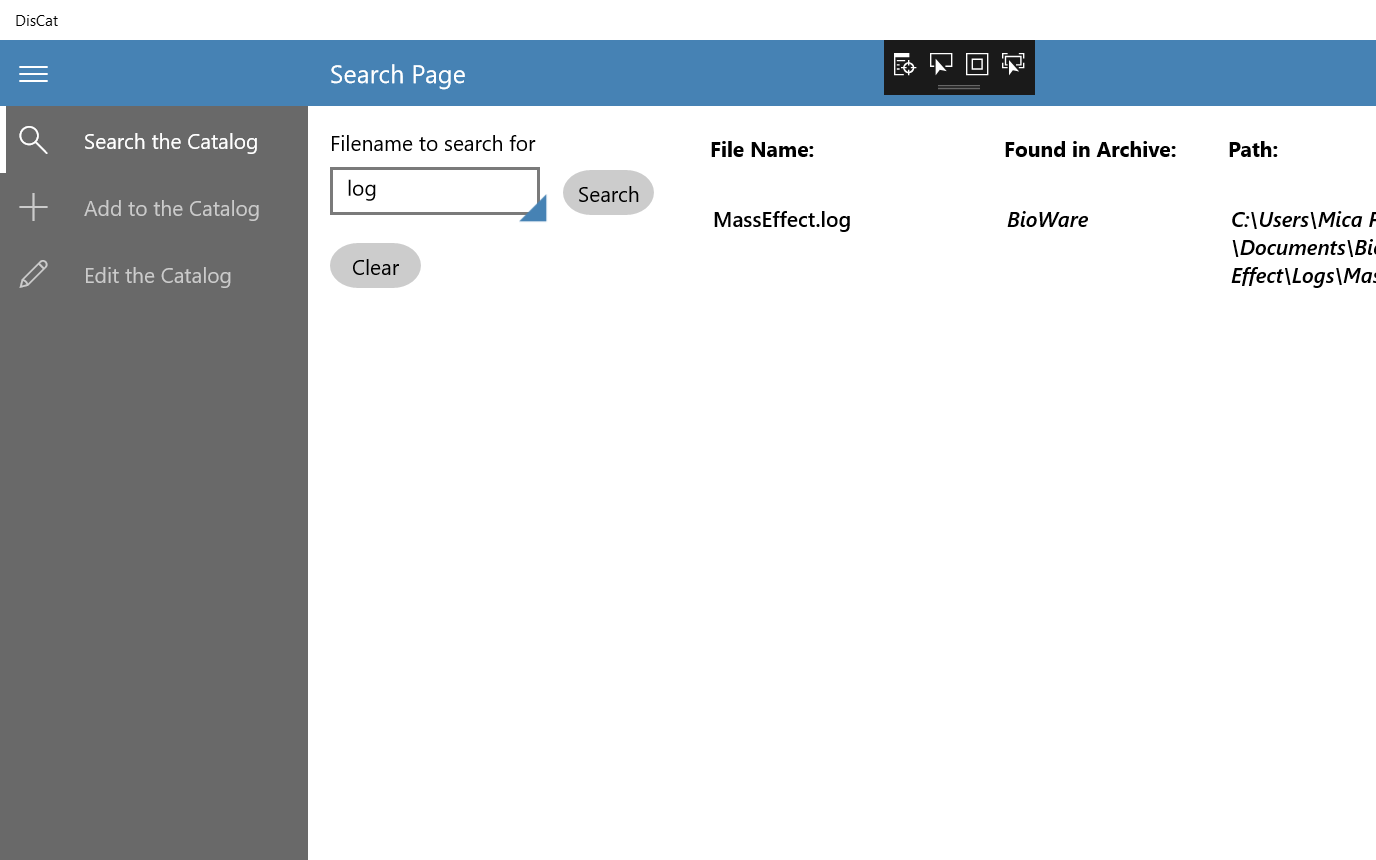Click the BioWare archive result

coord(1047,219)
